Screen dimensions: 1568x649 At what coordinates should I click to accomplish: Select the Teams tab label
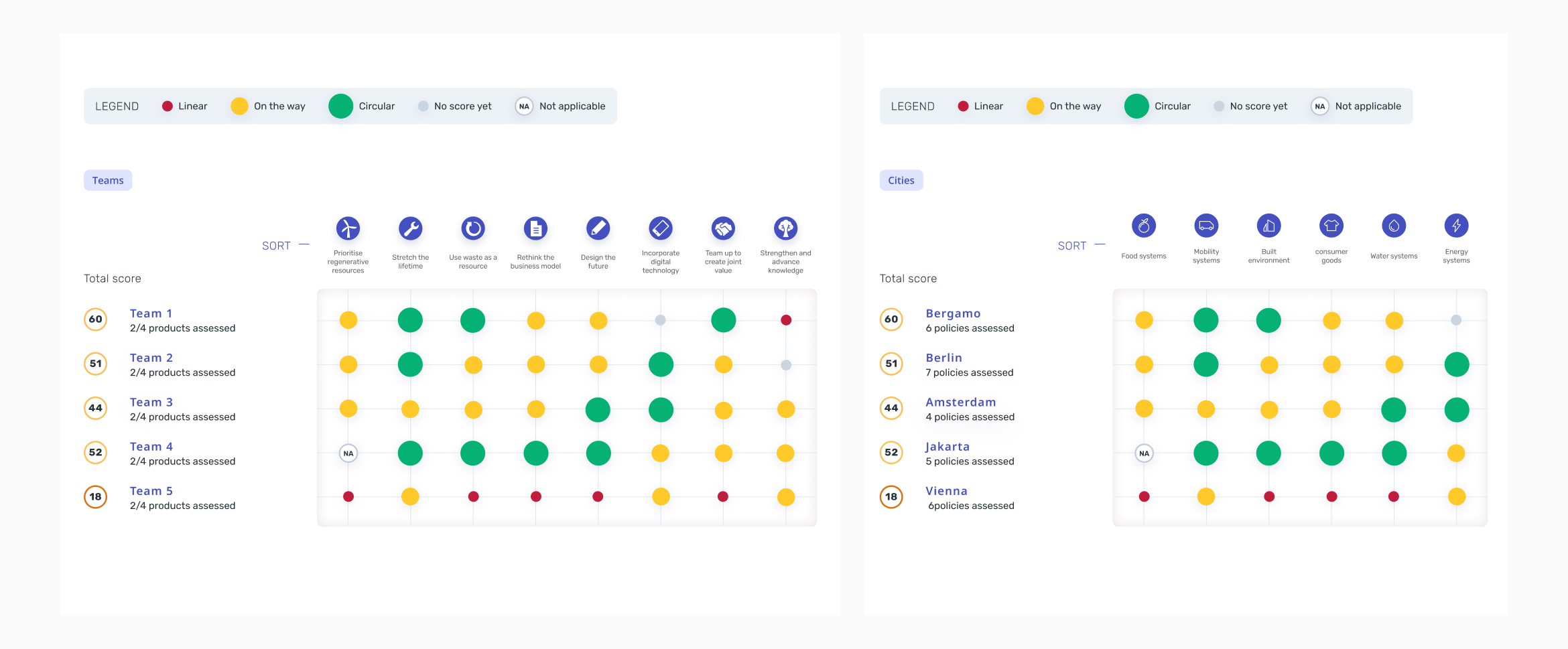(x=108, y=180)
